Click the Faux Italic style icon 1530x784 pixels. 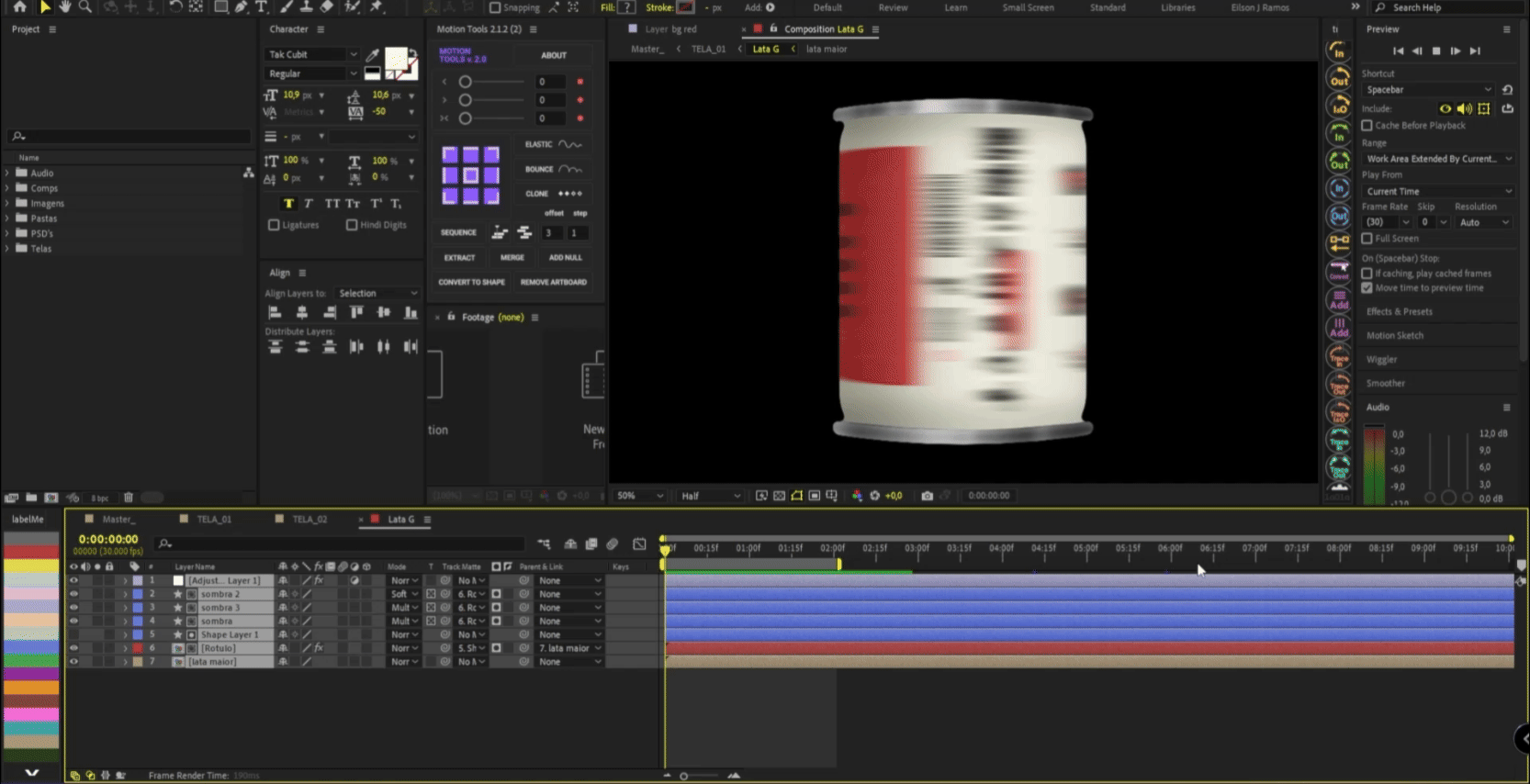pyautogui.click(x=309, y=204)
